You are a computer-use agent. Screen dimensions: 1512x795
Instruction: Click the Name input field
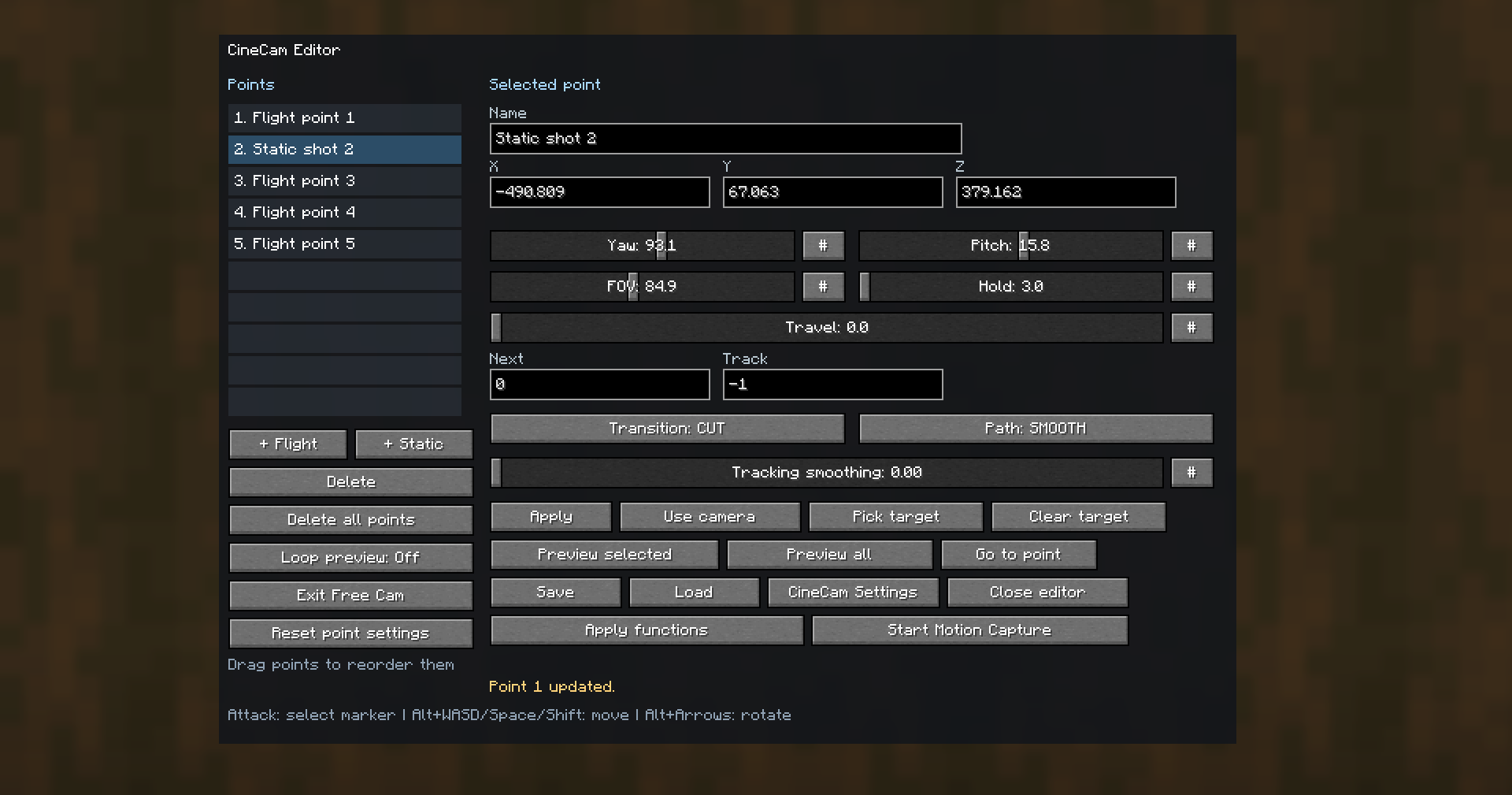[725, 139]
